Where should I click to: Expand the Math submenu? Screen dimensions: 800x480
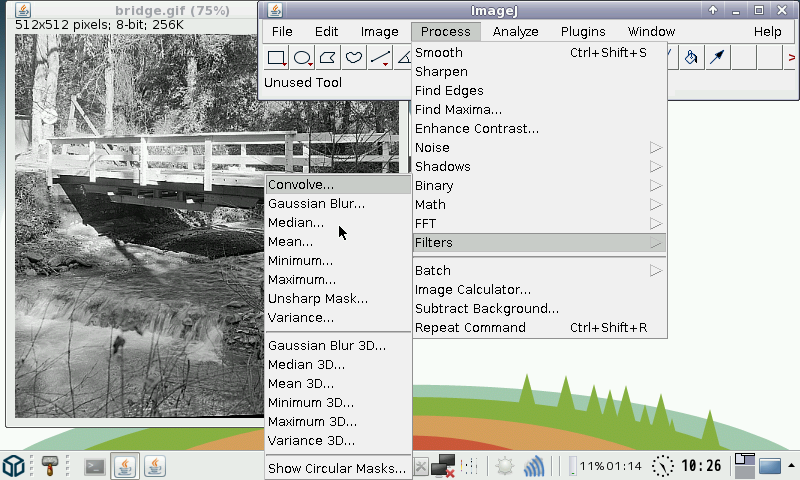coord(539,205)
